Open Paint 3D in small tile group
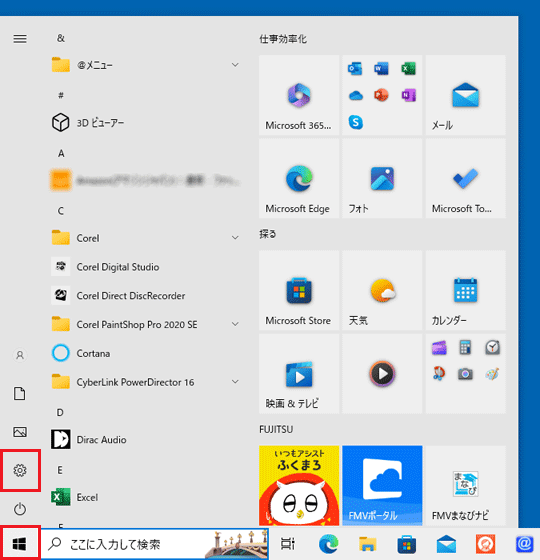 [492, 374]
